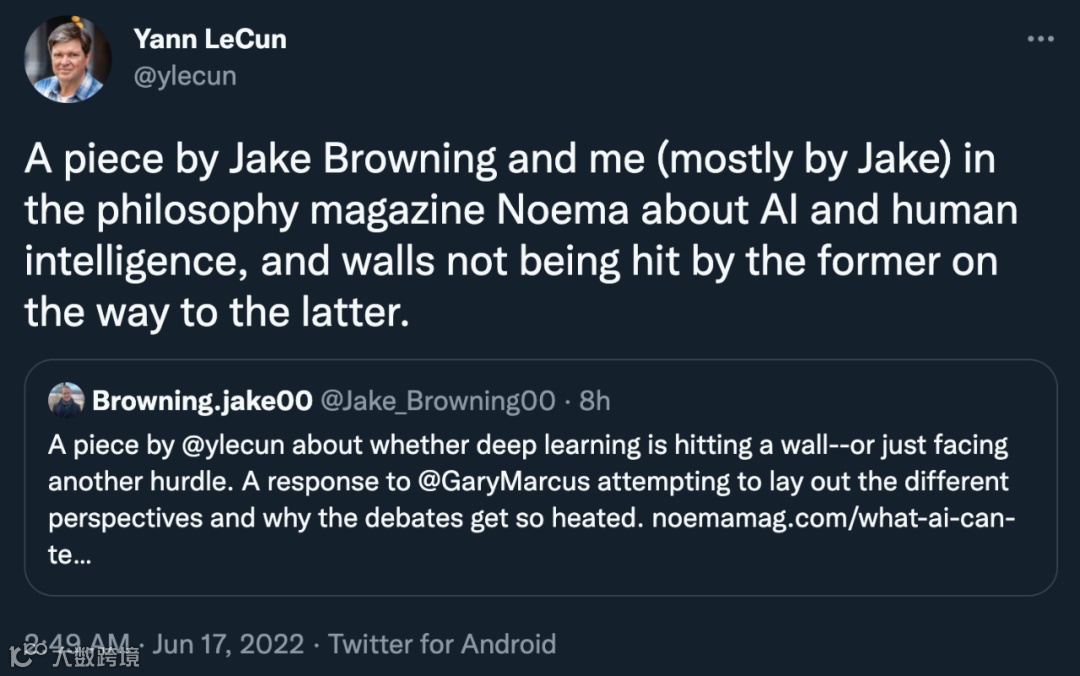This screenshot has height=676, width=1080.
Task: Open the @ylecun handle under the author name
Action: click(184, 76)
